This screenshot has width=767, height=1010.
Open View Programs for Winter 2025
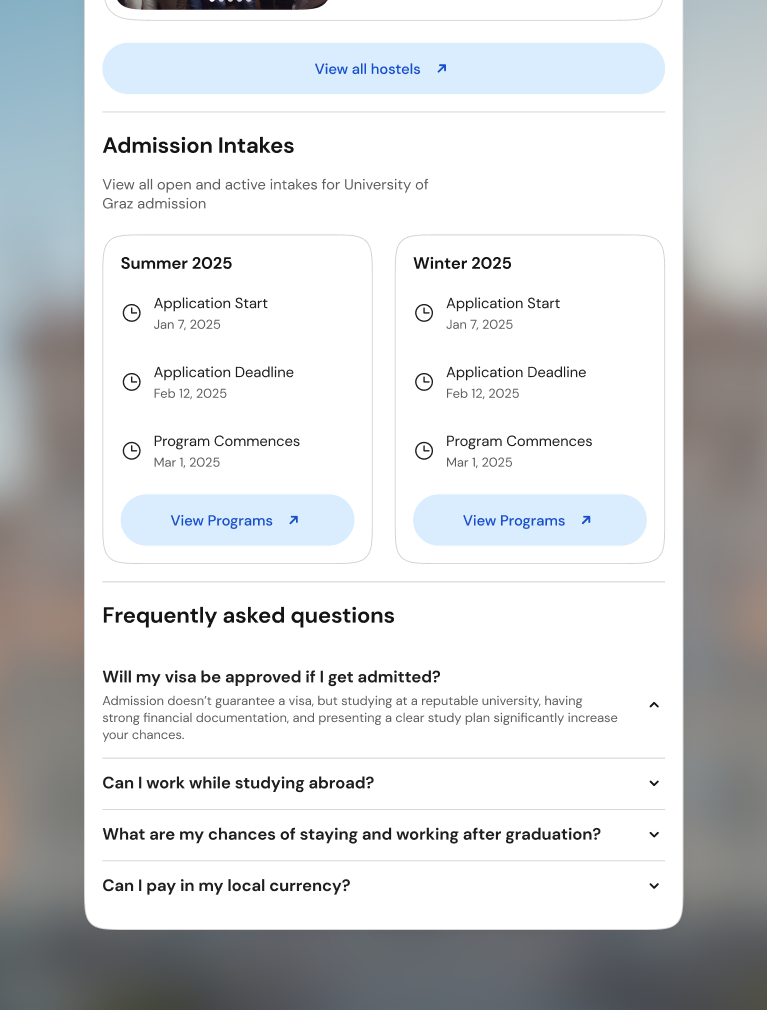coord(529,520)
